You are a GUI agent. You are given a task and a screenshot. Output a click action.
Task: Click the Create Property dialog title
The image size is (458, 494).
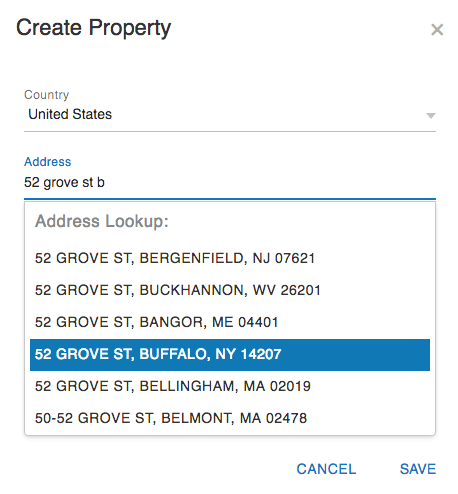93,28
